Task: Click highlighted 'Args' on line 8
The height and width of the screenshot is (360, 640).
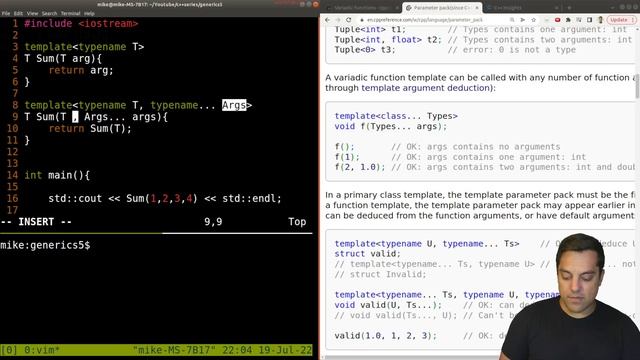Action: tap(234, 105)
